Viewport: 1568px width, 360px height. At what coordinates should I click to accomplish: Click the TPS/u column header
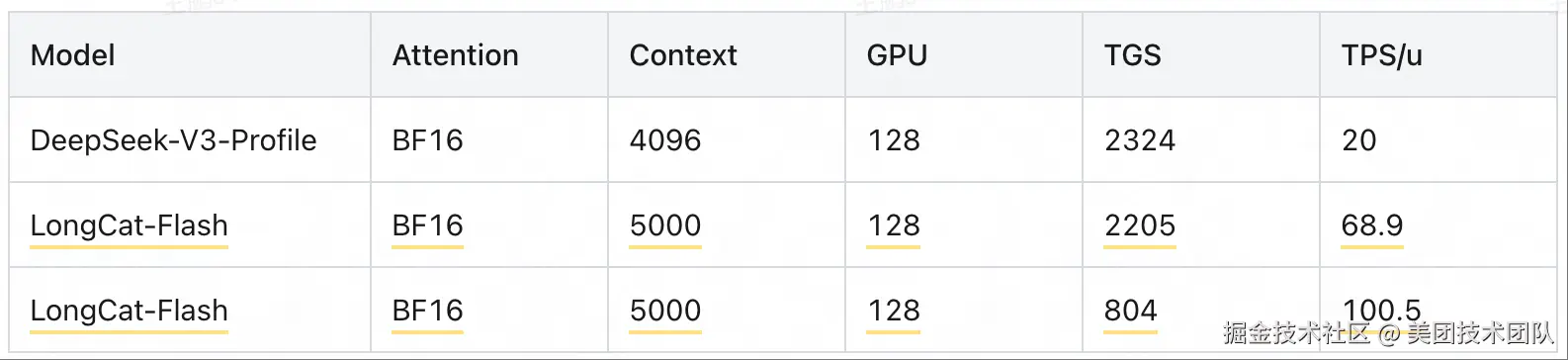pyautogui.click(x=1382, y=55)
